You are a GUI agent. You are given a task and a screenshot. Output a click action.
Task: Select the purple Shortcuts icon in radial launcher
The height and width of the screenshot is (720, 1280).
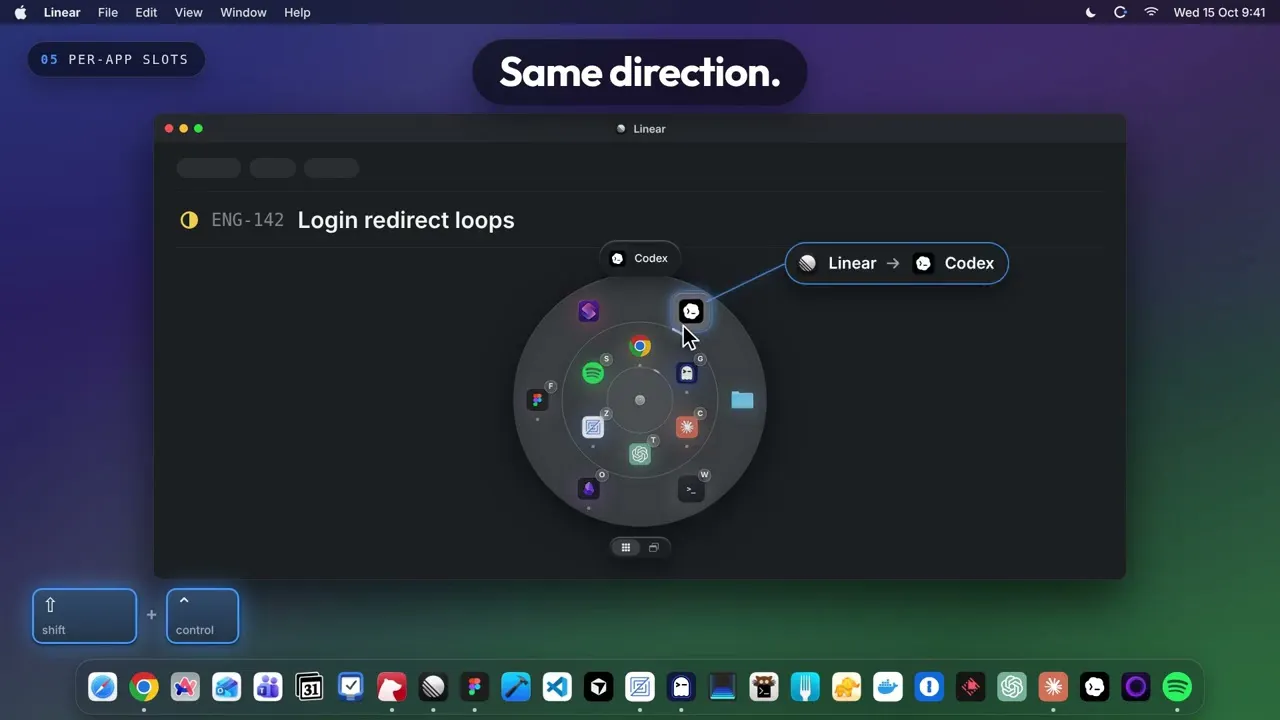click(x=589, y=311)
